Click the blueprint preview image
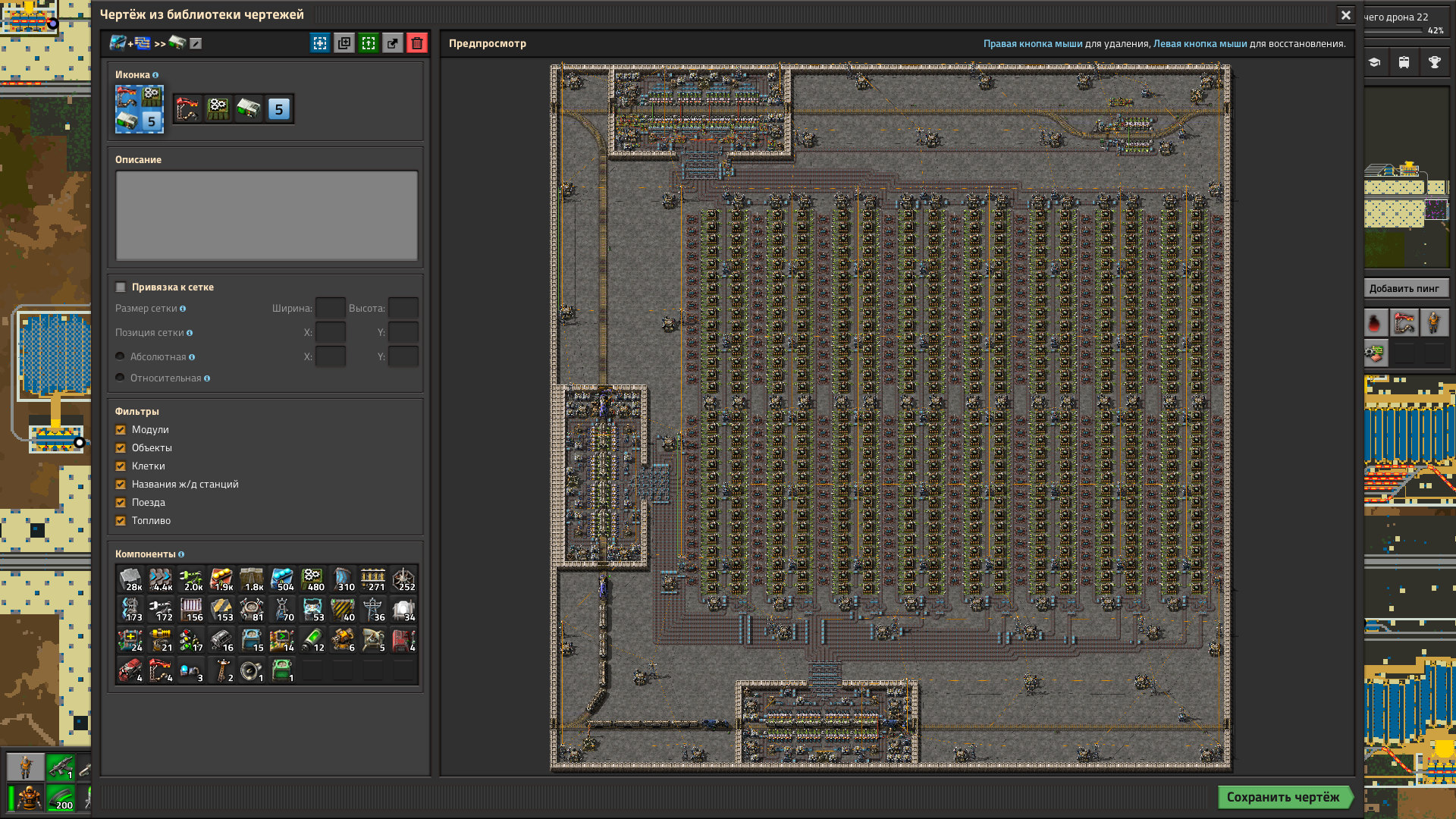This screenshot has height=819, width=1456. (x=891, y=416)
